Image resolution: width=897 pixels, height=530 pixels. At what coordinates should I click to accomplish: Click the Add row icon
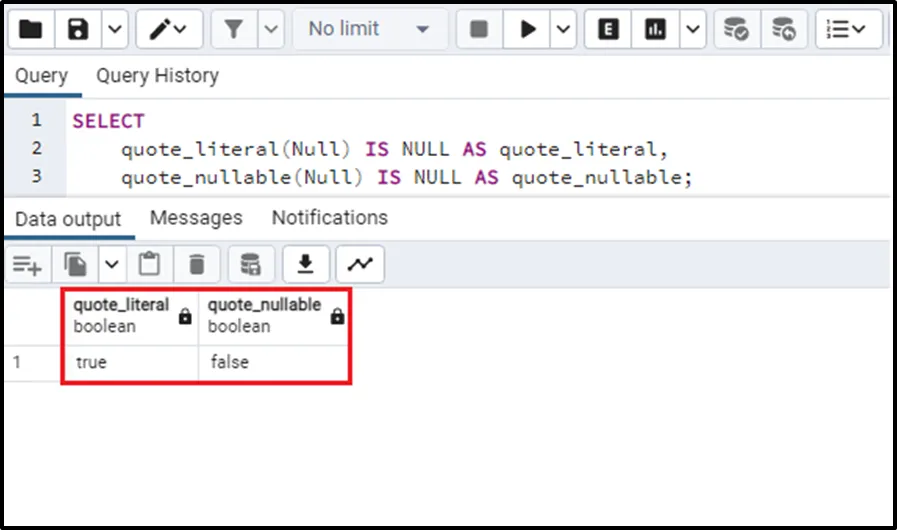click(27, 264)
